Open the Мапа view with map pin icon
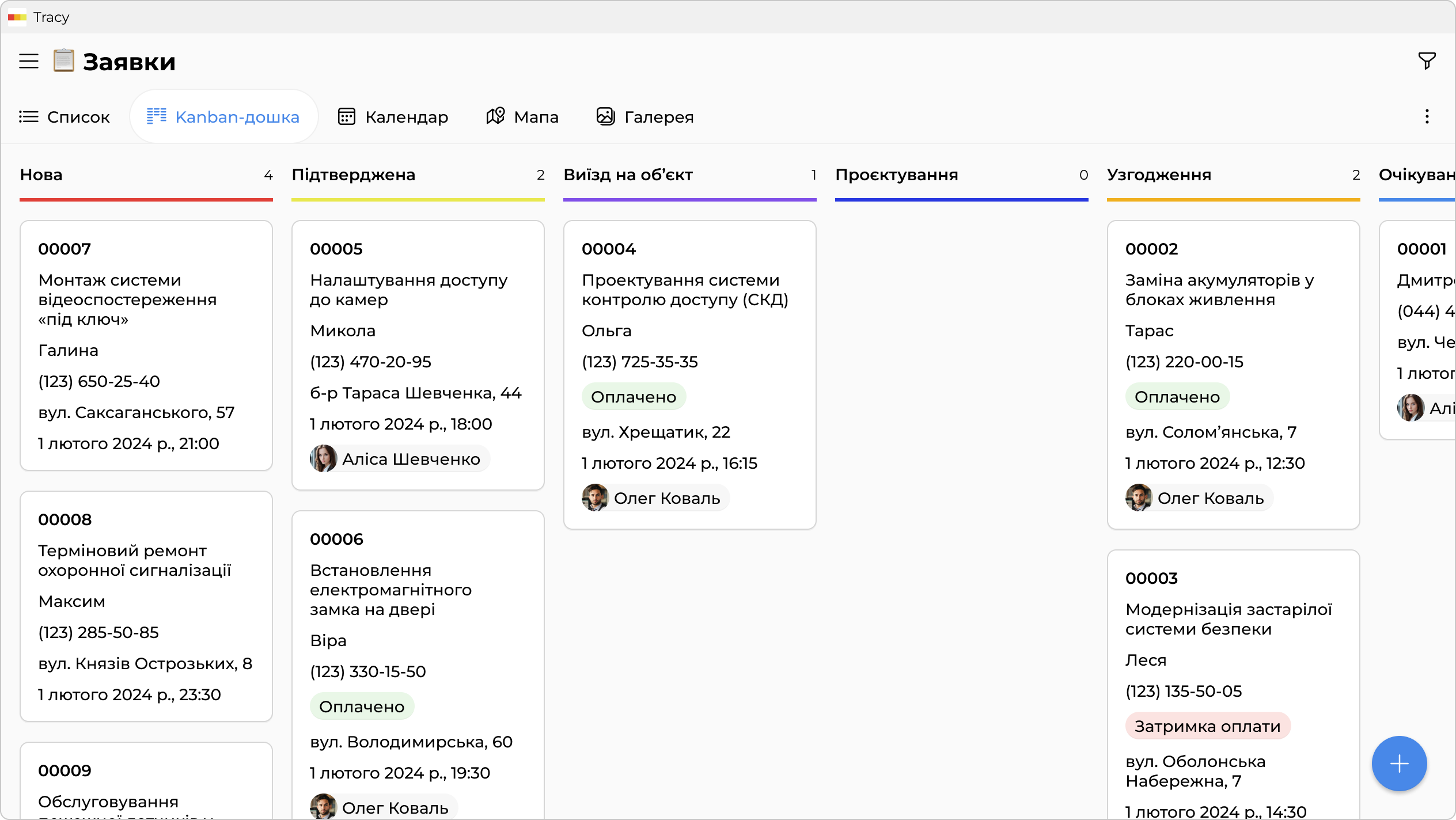 [495, 116]
